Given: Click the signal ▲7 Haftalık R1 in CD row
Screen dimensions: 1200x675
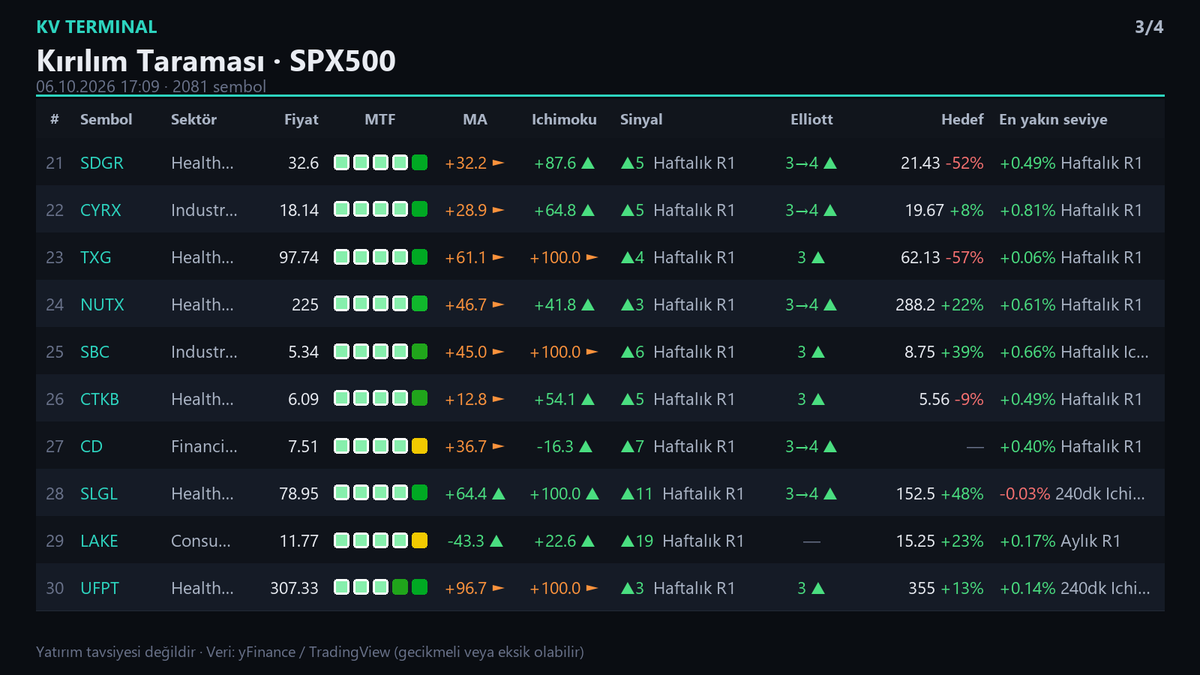Looking at the screenshot, I should point(677,446).
